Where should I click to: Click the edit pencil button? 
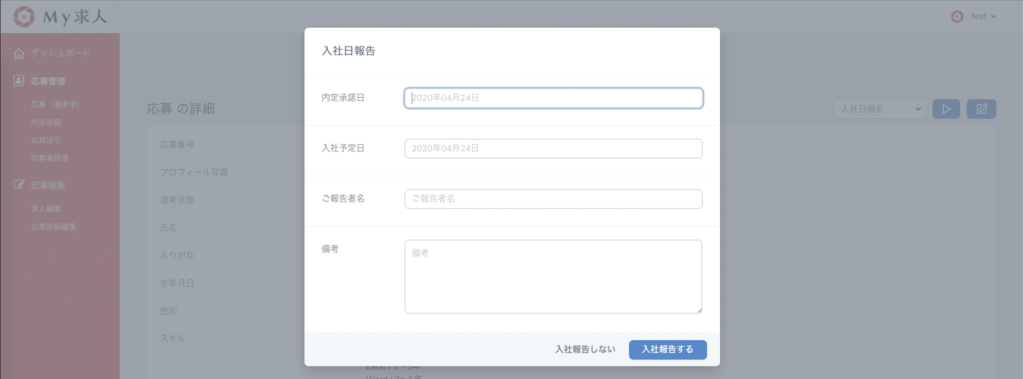(x=982, y=109)
